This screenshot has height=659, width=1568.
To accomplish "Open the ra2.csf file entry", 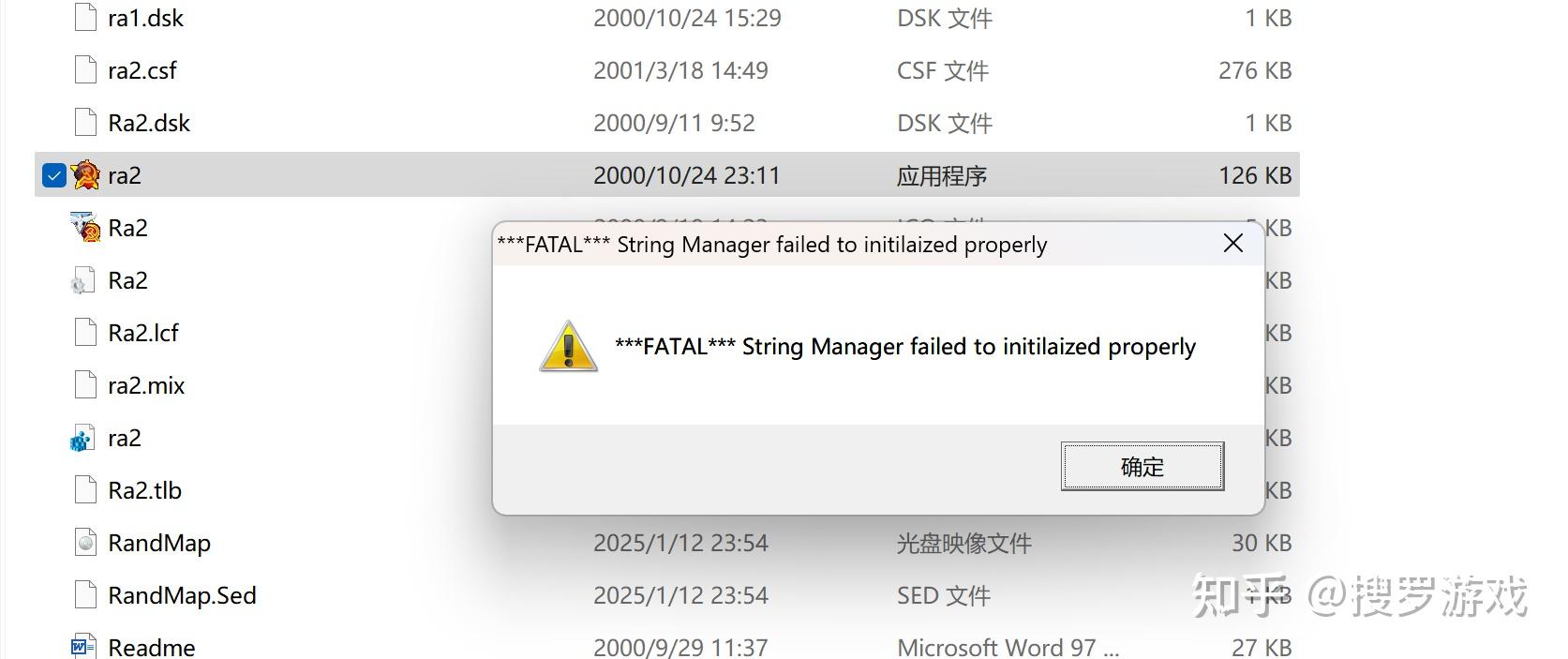I will click(x=141, y=69).
